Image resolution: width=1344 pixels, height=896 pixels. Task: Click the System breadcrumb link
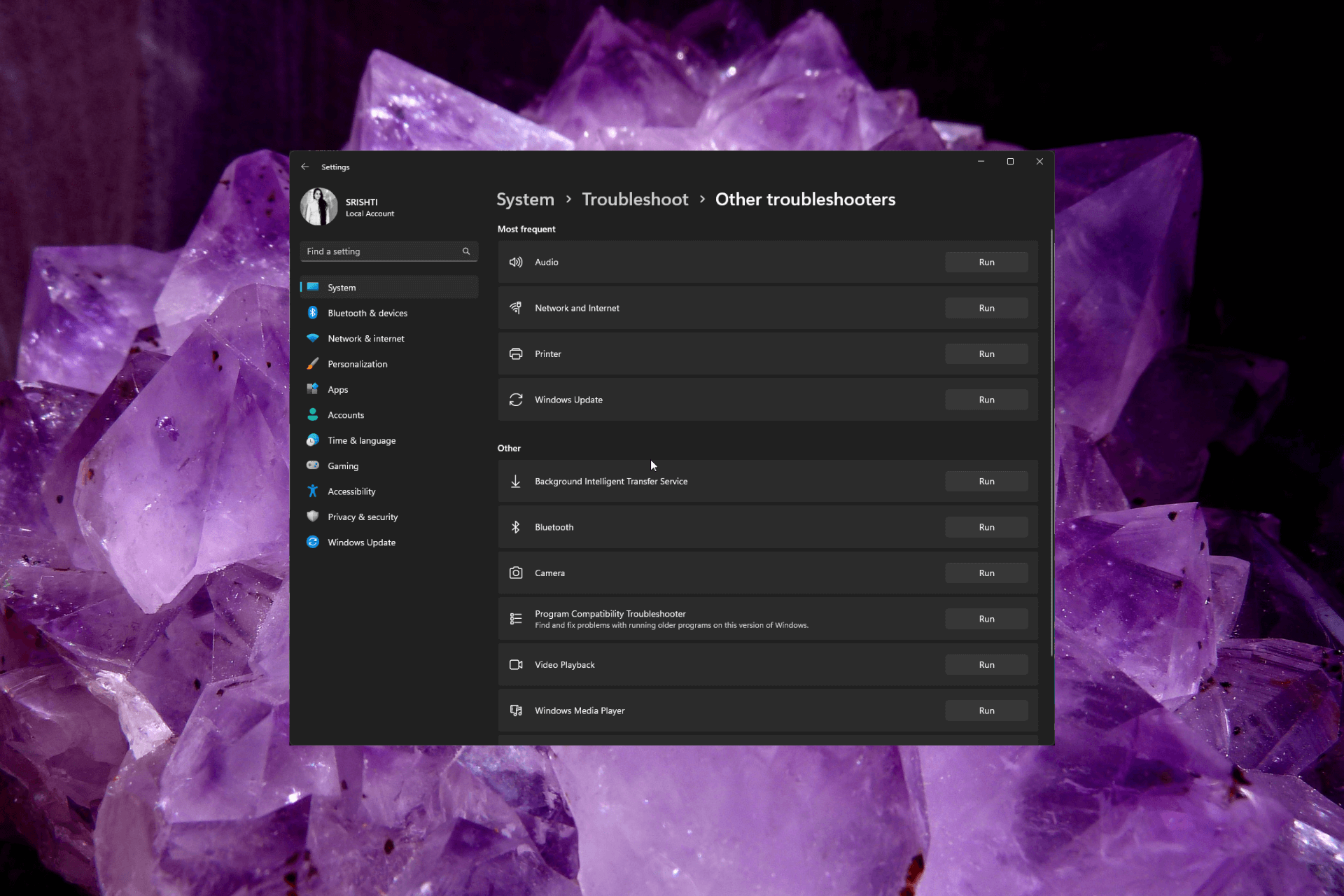point(525,199)
